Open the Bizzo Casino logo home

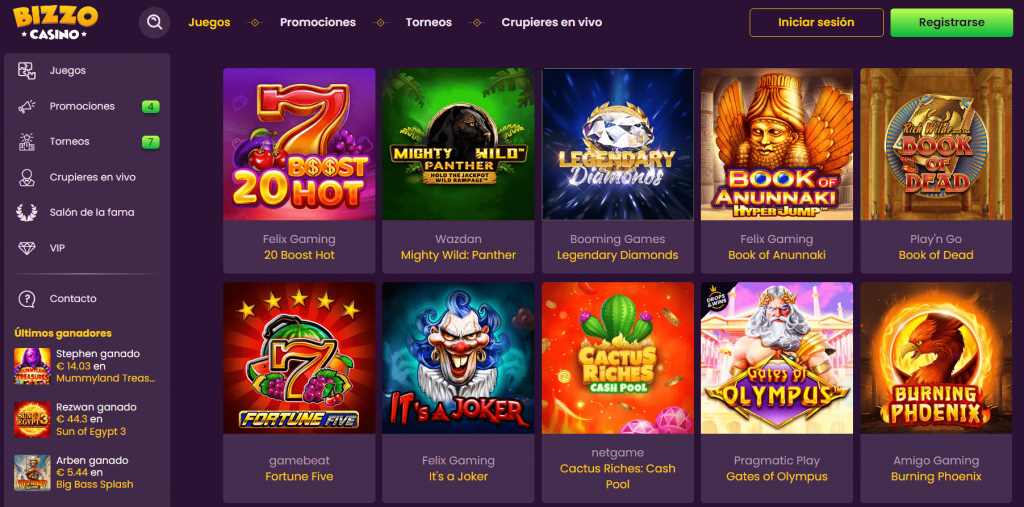point(56,22)
